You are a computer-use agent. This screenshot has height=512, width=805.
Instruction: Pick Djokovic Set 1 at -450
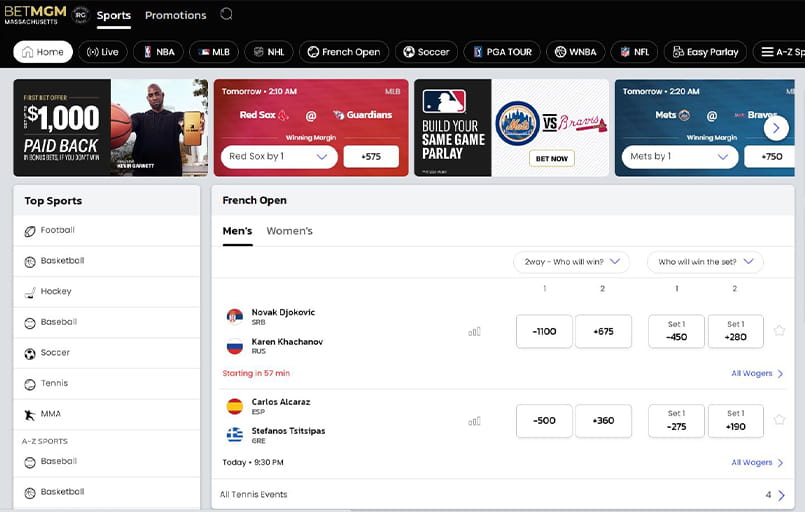click(x=676, y=331)
